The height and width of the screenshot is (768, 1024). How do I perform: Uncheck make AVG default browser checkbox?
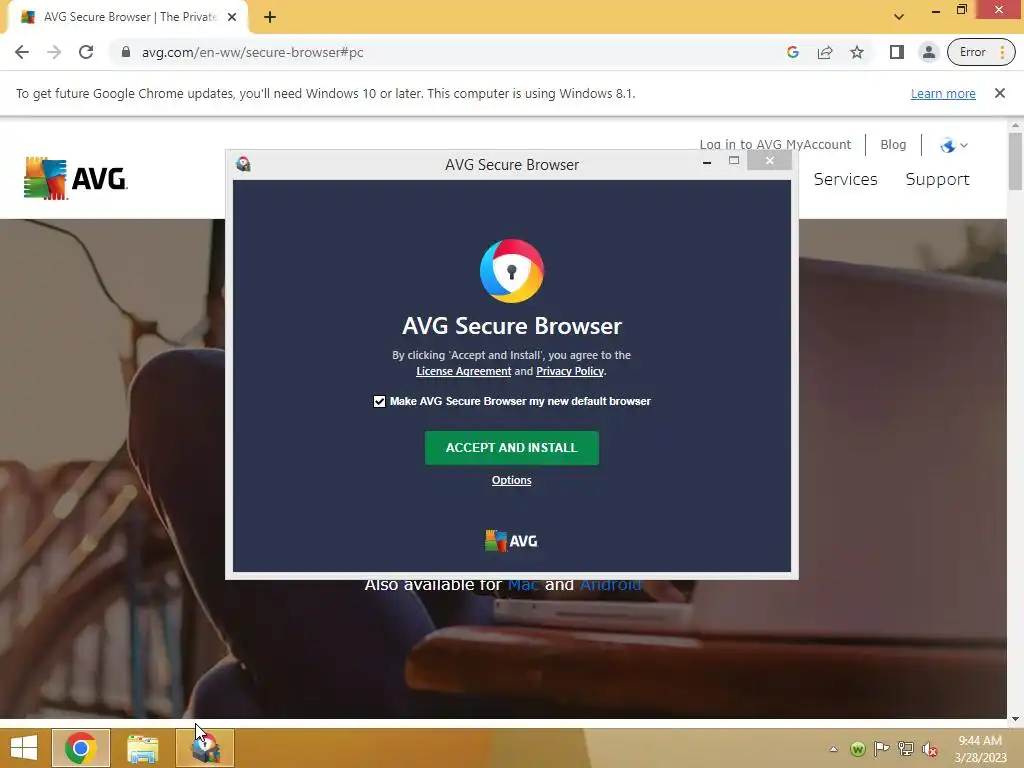[x=379, y=401]
